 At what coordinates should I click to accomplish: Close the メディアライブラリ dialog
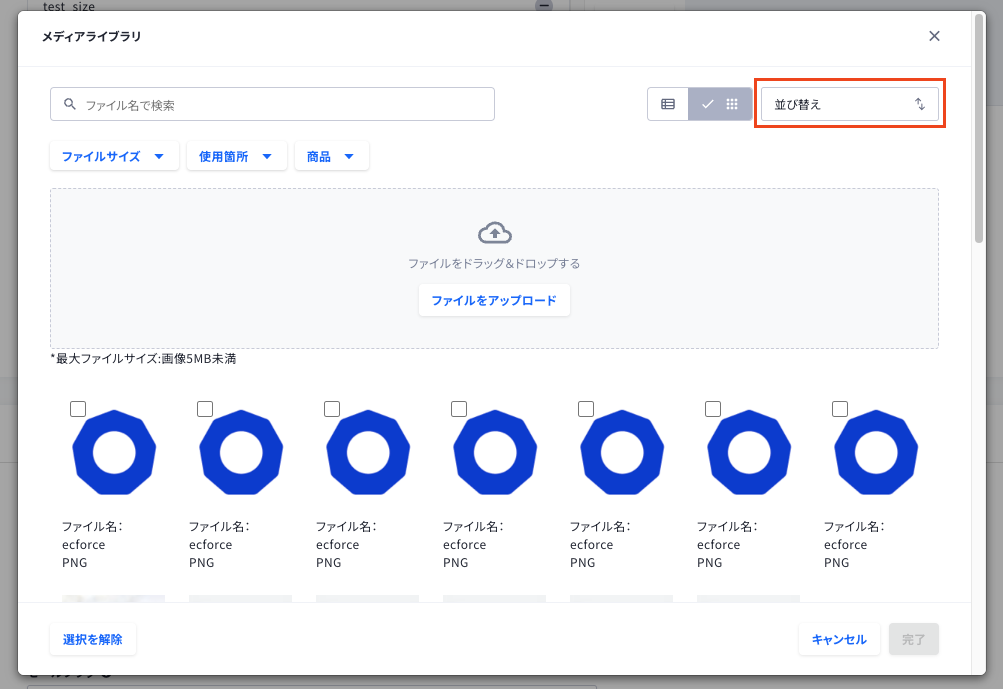[934, 36]
